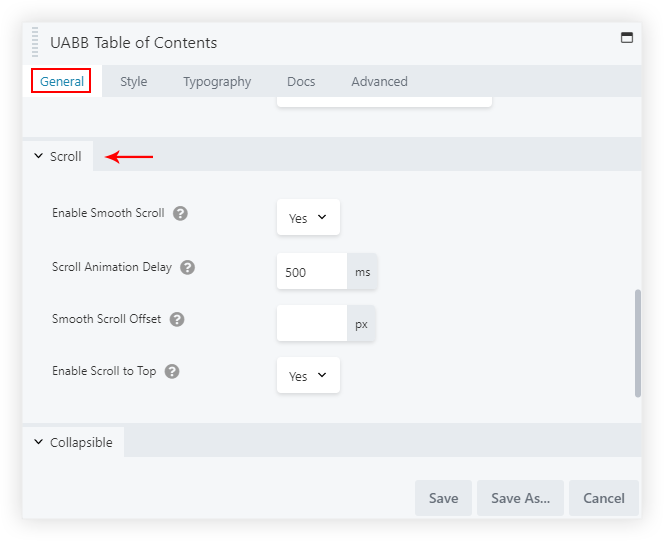The width and height of the screenshot is (664, 541).
Task: Collapse the Scroll section
Action: click(x=58, y=156)
